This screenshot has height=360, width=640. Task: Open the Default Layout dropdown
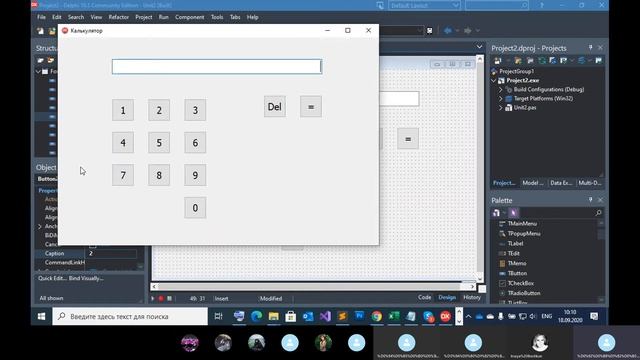point(424,5)
